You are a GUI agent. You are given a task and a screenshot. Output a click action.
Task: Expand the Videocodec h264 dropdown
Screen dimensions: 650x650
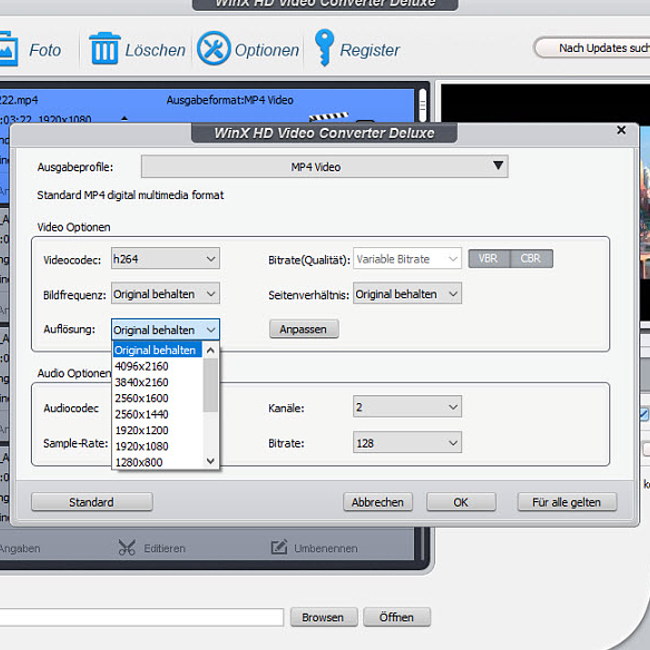click(x=165, y=259)
